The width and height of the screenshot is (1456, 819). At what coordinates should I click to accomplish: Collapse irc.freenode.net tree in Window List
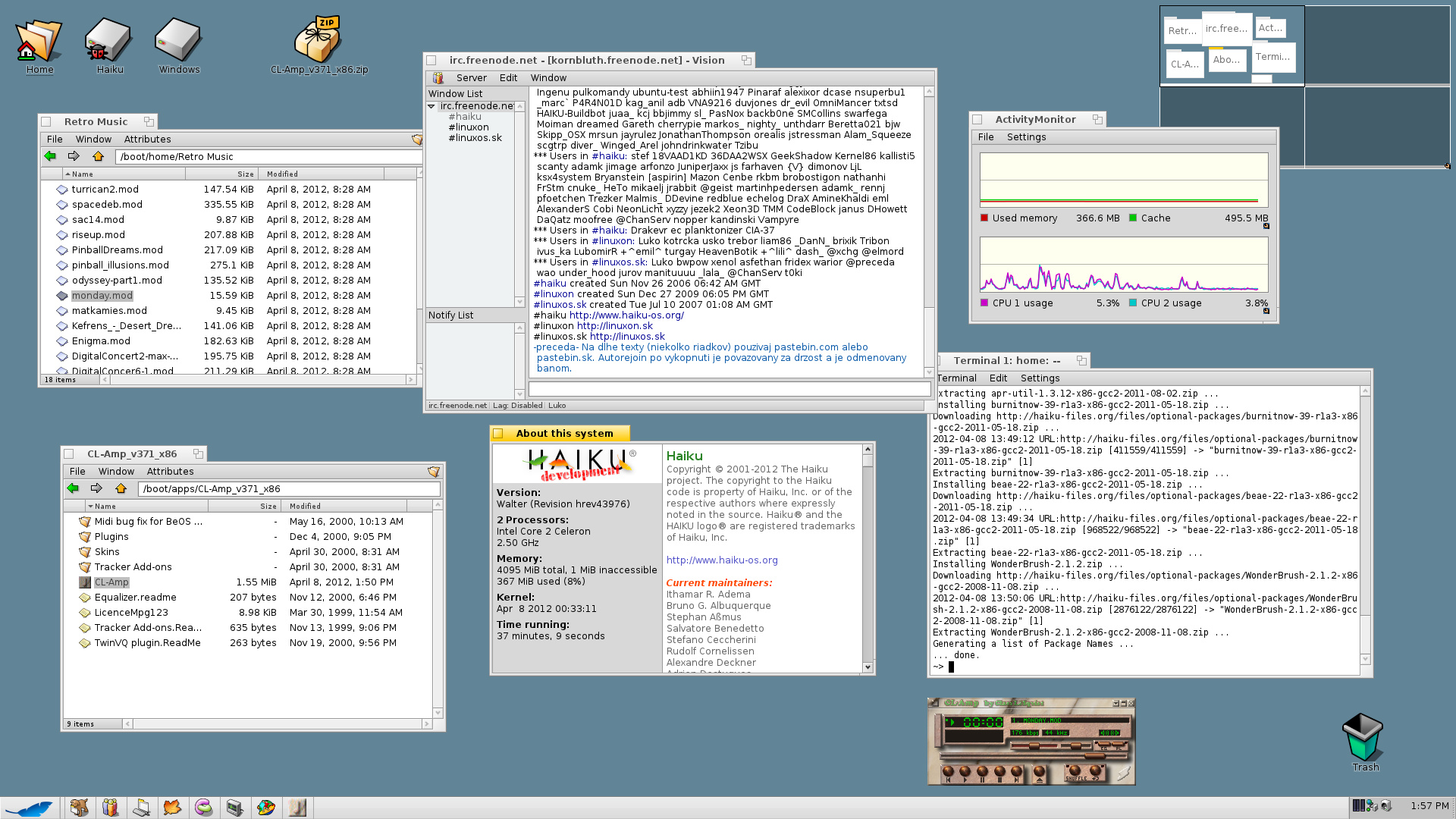point(431,106)
